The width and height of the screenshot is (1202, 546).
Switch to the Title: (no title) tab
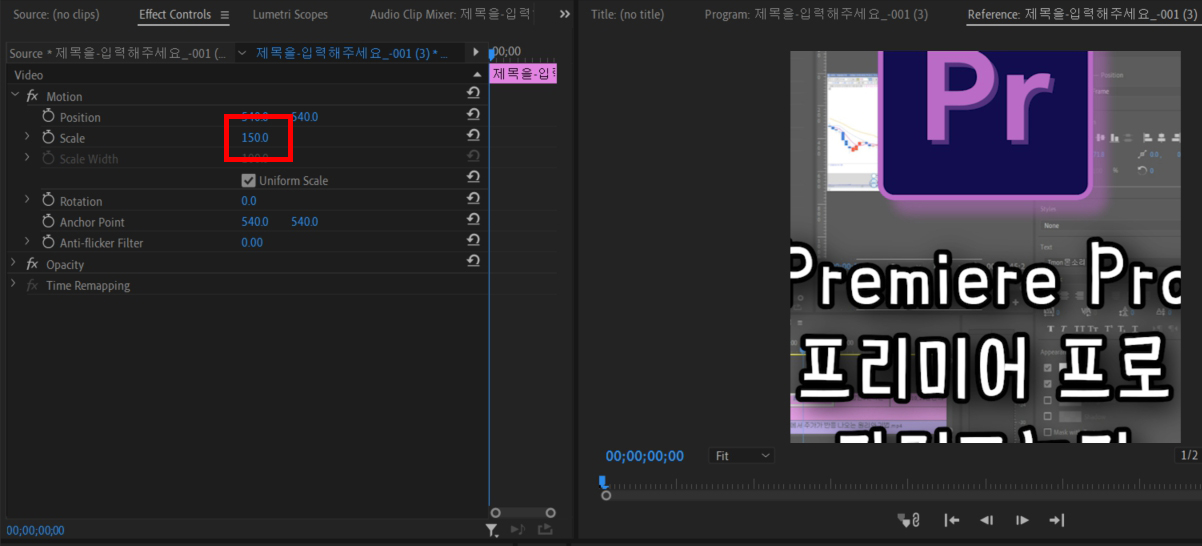pos(627,15)
